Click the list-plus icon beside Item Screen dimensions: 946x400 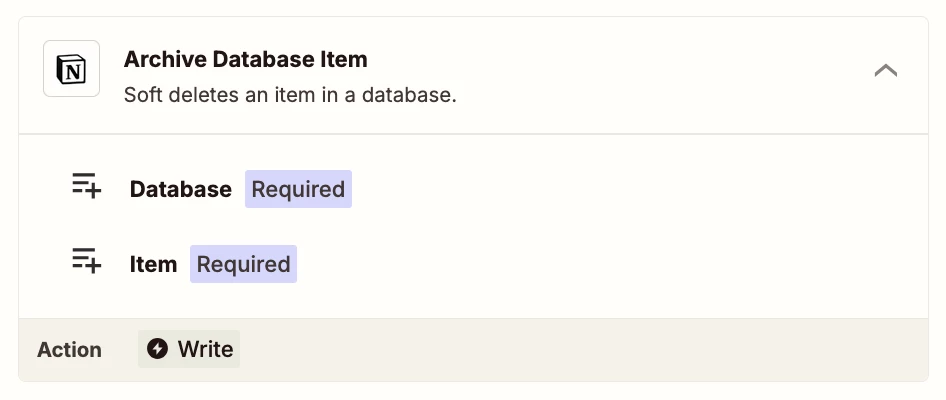click(86, 260)
